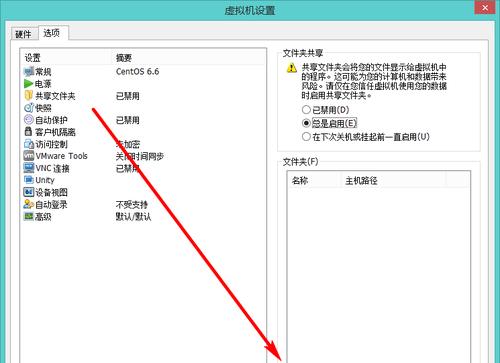Viewport: 500px width, 363px height.
Task: Select the 常规 row label
Action: [x=43, y=71]
